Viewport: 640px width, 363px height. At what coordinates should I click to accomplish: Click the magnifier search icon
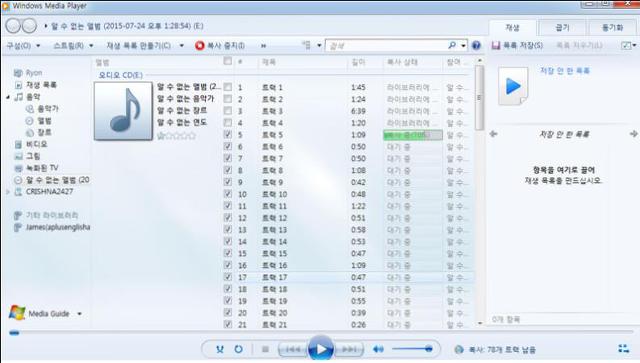click(x=452, y=45)
